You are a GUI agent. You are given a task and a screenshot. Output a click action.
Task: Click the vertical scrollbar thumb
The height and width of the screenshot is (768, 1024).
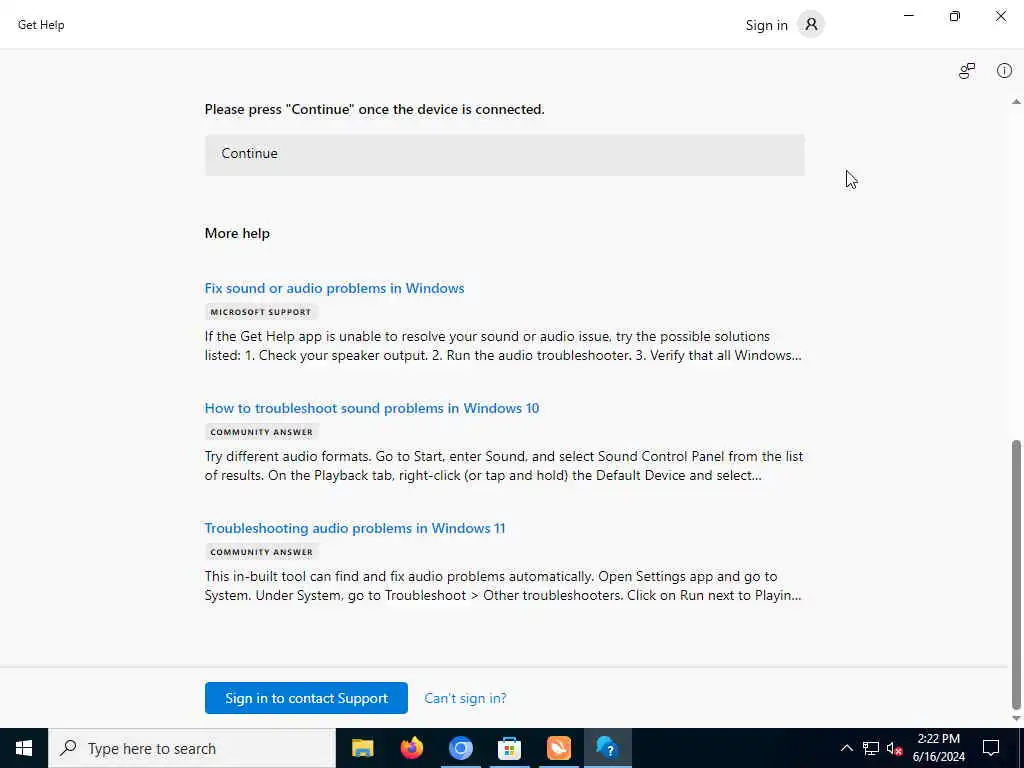click(1016, 575)
